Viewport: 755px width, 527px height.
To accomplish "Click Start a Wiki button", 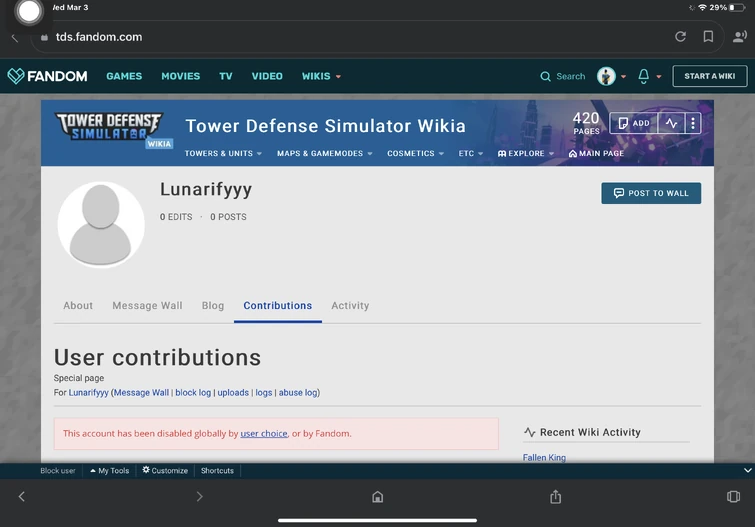I will 710,76.
